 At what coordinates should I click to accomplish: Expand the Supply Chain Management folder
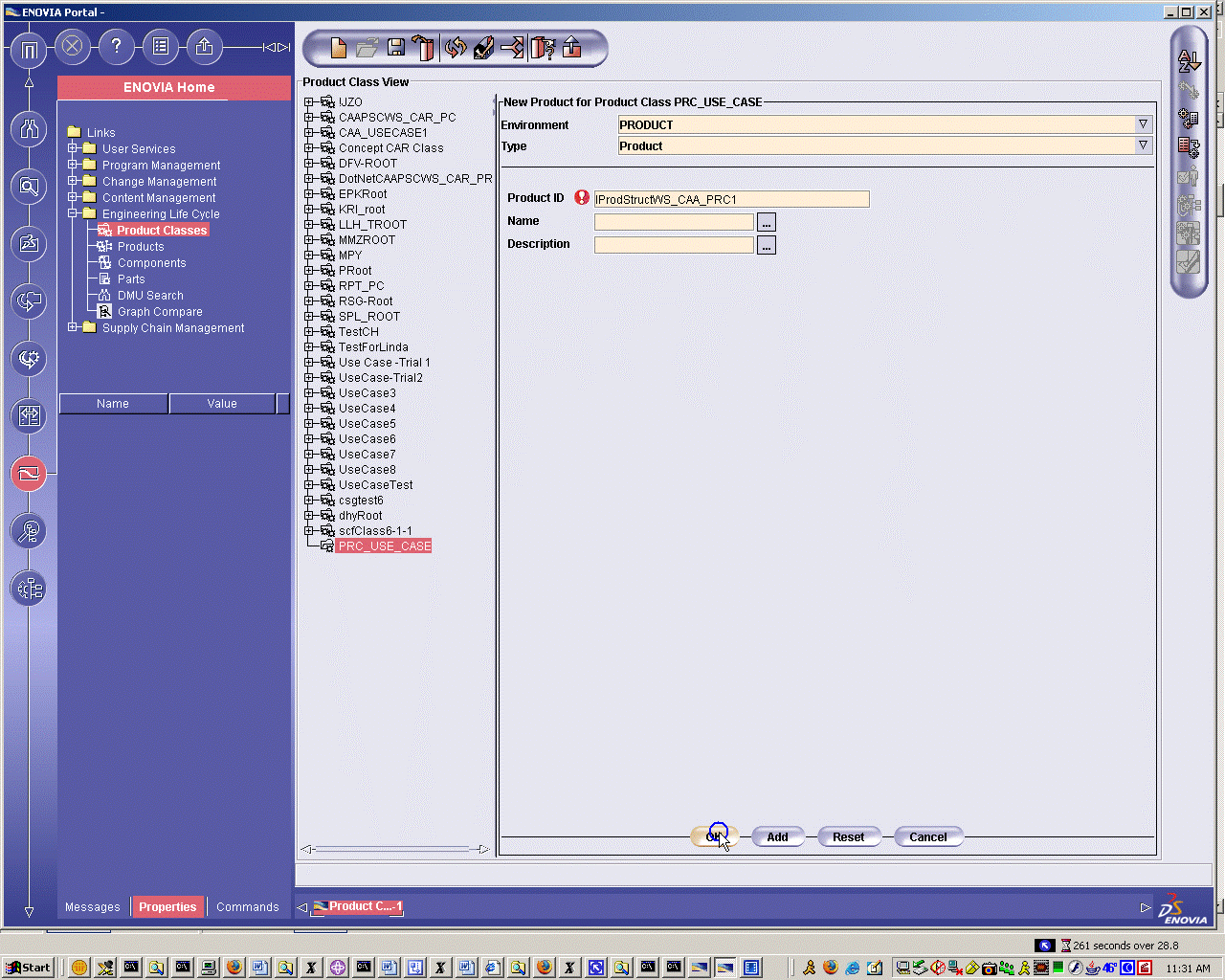pos(73,327)
